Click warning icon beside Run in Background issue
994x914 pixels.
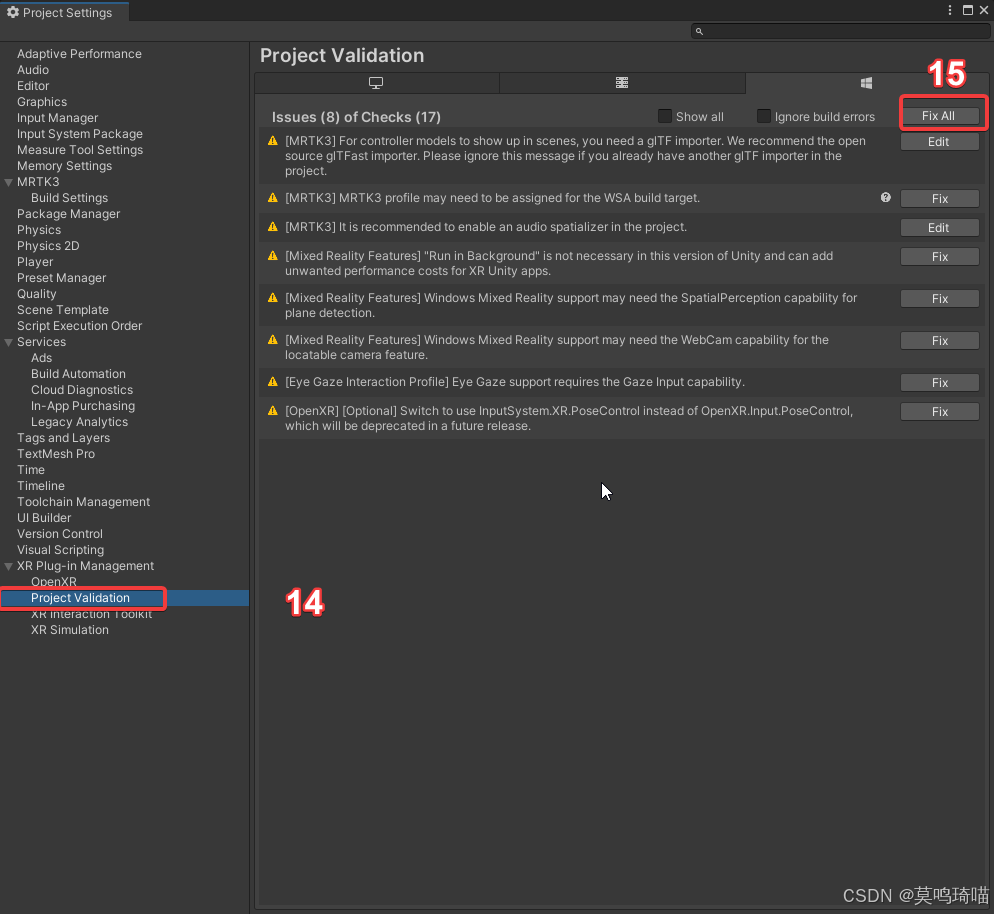(x=273, y=256)
